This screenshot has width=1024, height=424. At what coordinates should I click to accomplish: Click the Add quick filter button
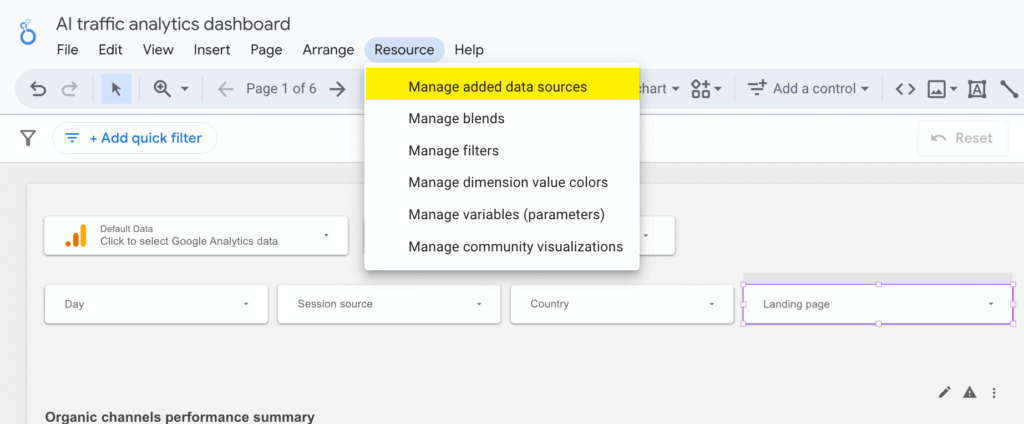(x=135, y=138)
